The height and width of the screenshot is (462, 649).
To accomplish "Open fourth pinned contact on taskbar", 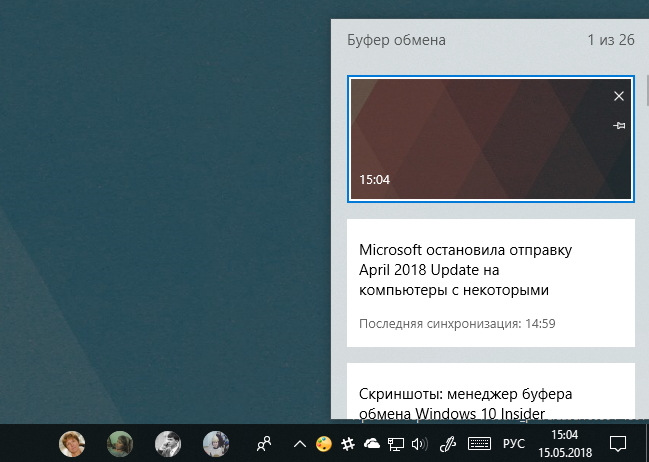I will (216, 444).
